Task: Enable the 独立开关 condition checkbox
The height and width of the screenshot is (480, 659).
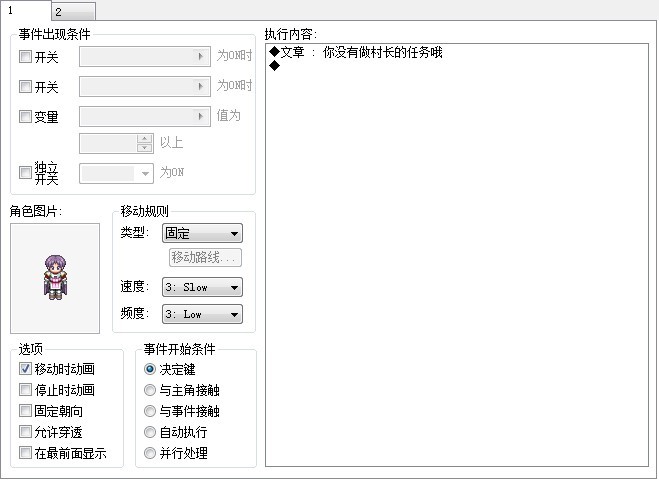Action: point(25,172)
